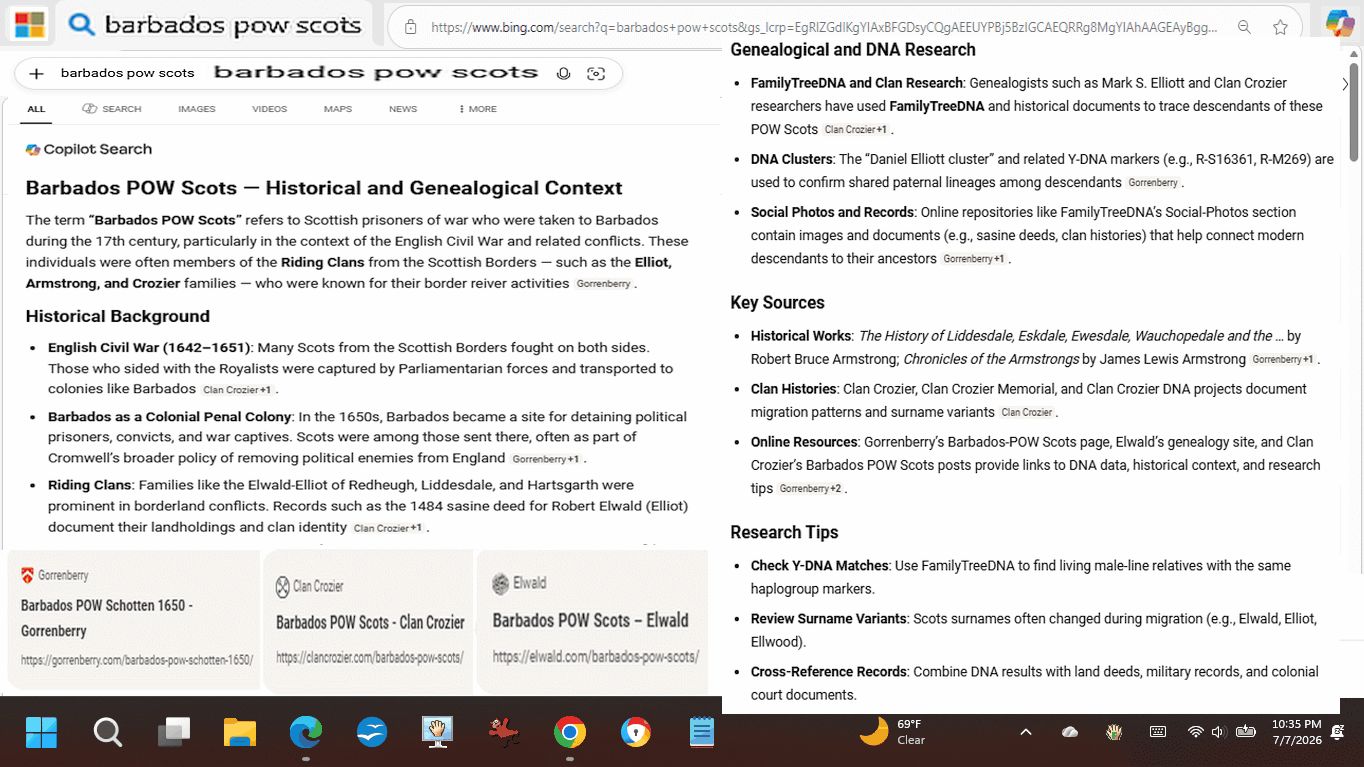The height and width of the screenshot is (767, 1364).
Task: Expand side panel arrow at right edge
Action: 1345,85
